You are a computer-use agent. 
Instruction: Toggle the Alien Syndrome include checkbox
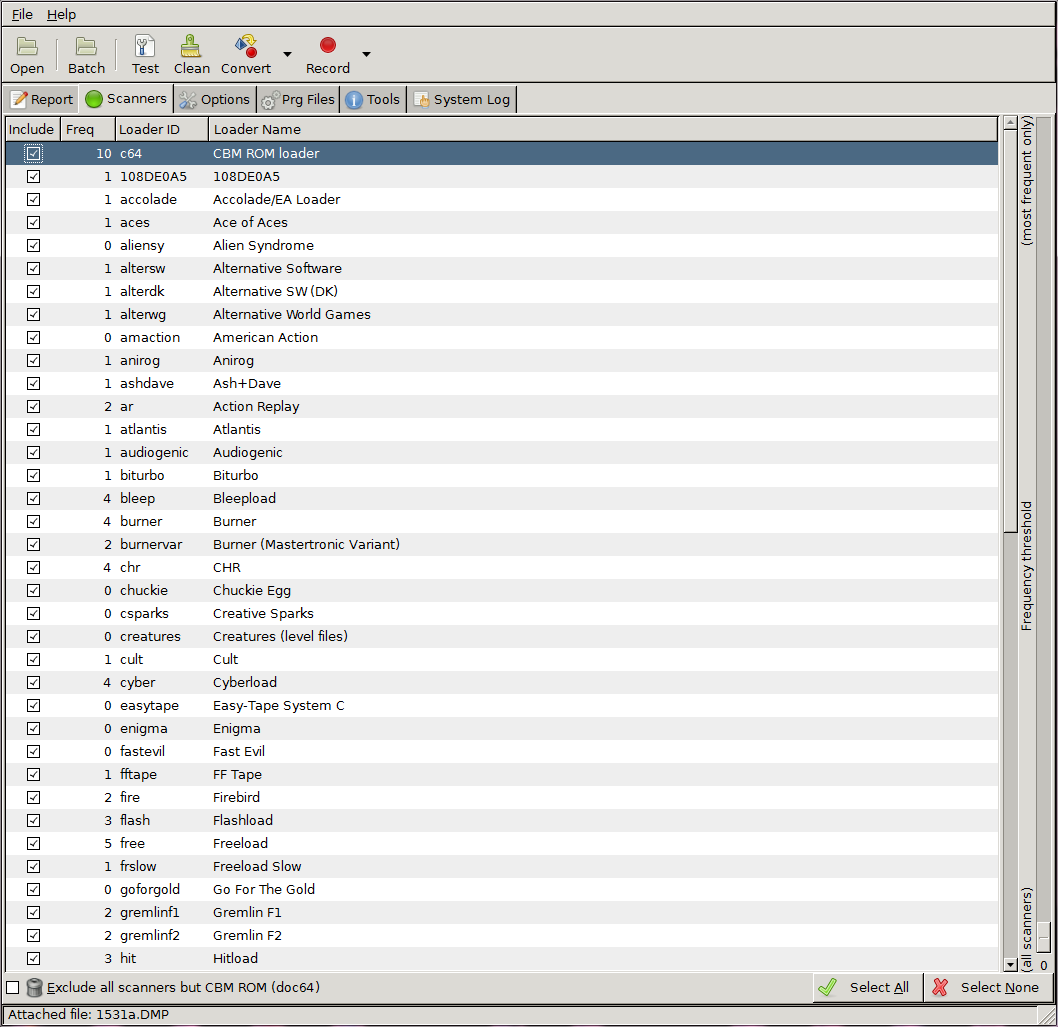coord(33,246)
